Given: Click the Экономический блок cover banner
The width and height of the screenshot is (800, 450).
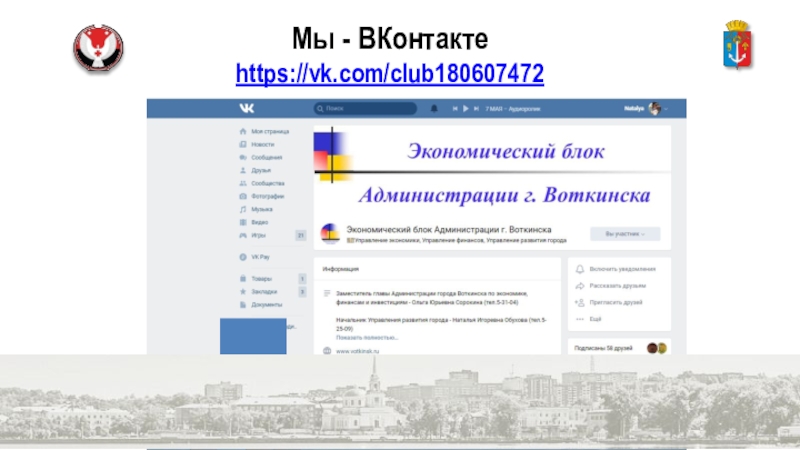Looking at the screenshot, I should click(x=492, y=173).
